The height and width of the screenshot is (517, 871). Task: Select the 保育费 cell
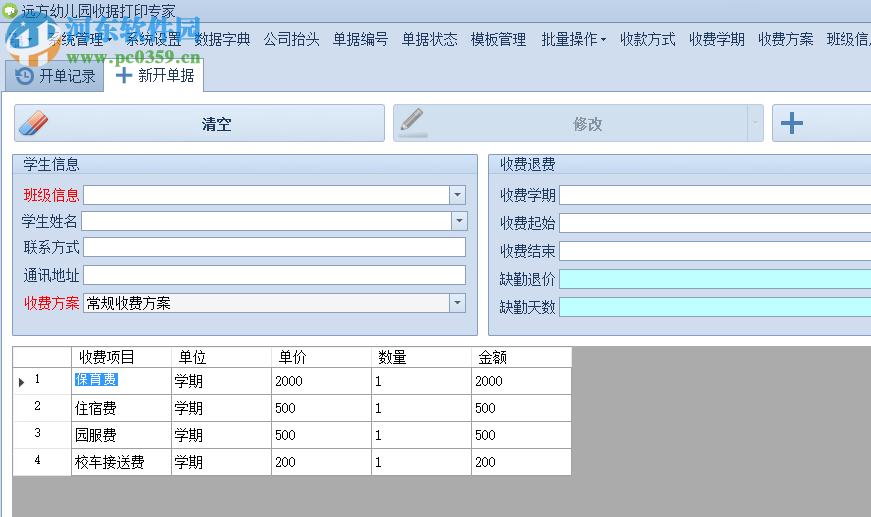click(x=121, y=381)
